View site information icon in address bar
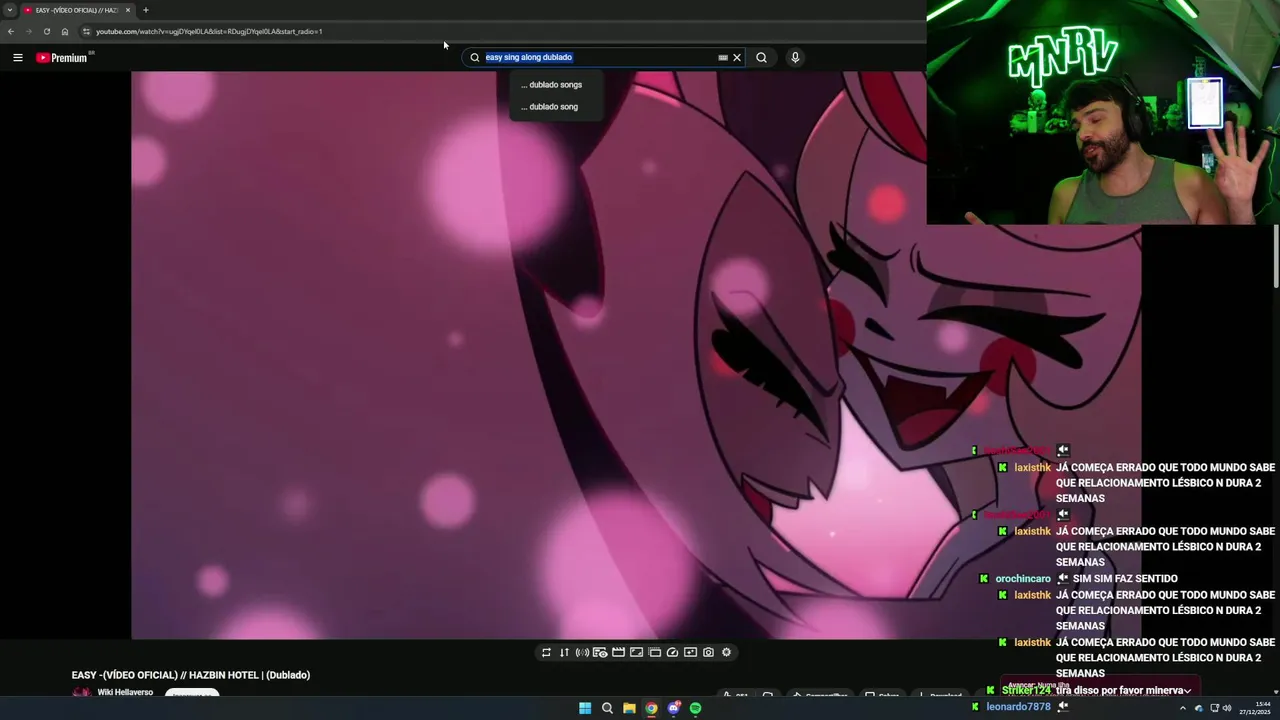Screen dimensions: 1280x720 pyautogui.click(x=86, y=31)
